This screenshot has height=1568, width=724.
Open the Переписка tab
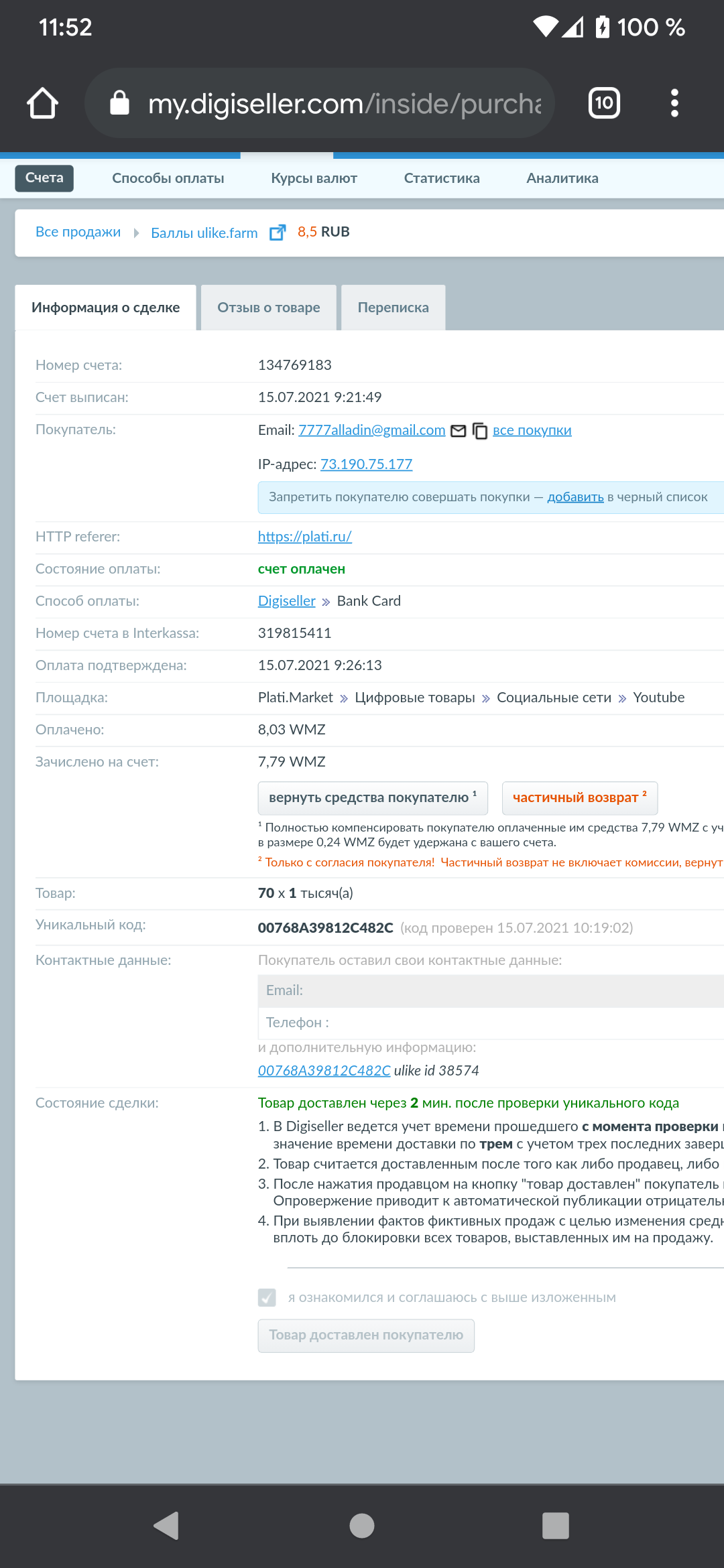coord(394,308)
